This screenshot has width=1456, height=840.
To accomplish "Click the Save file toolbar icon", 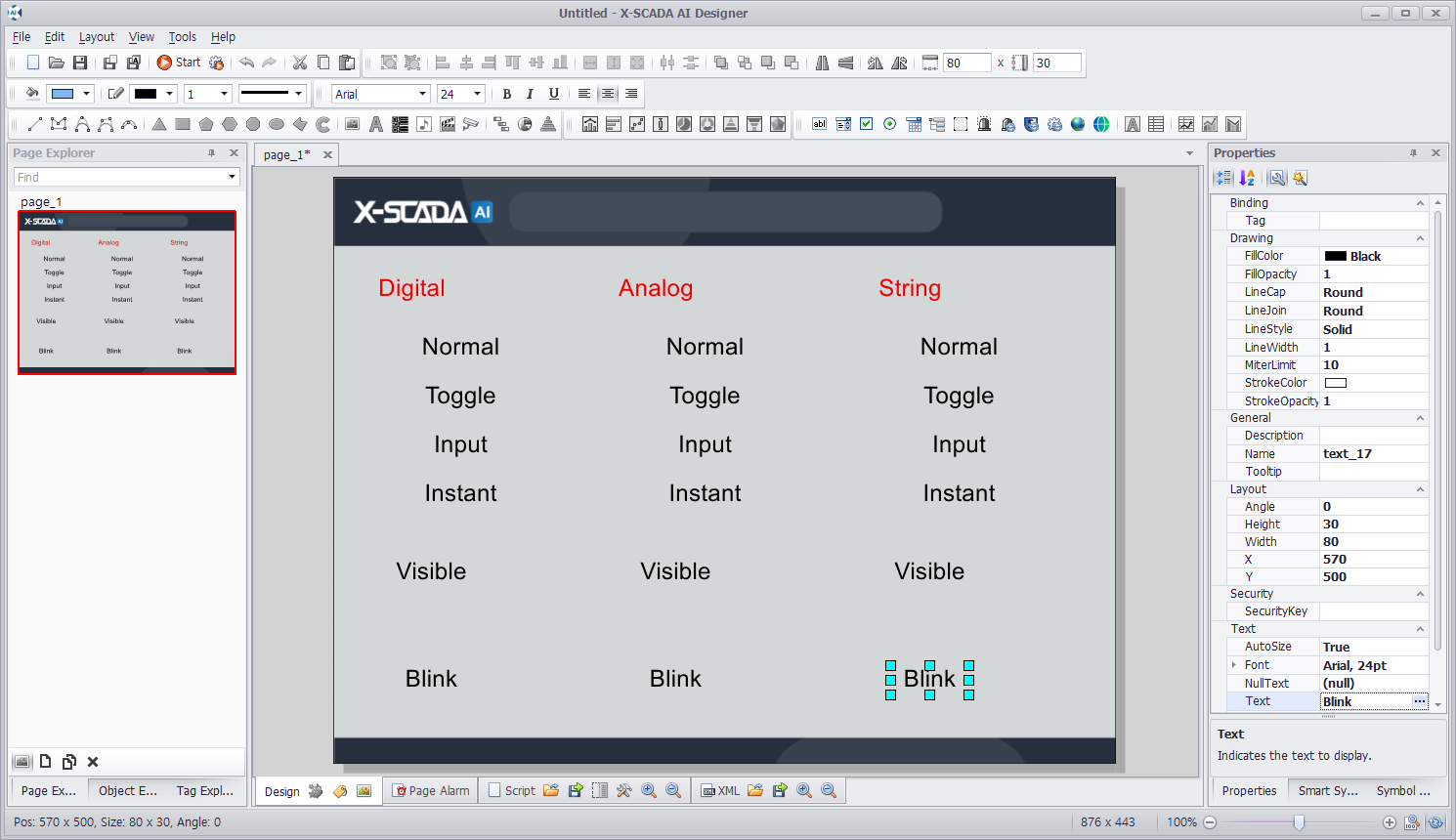I will 80,63.
